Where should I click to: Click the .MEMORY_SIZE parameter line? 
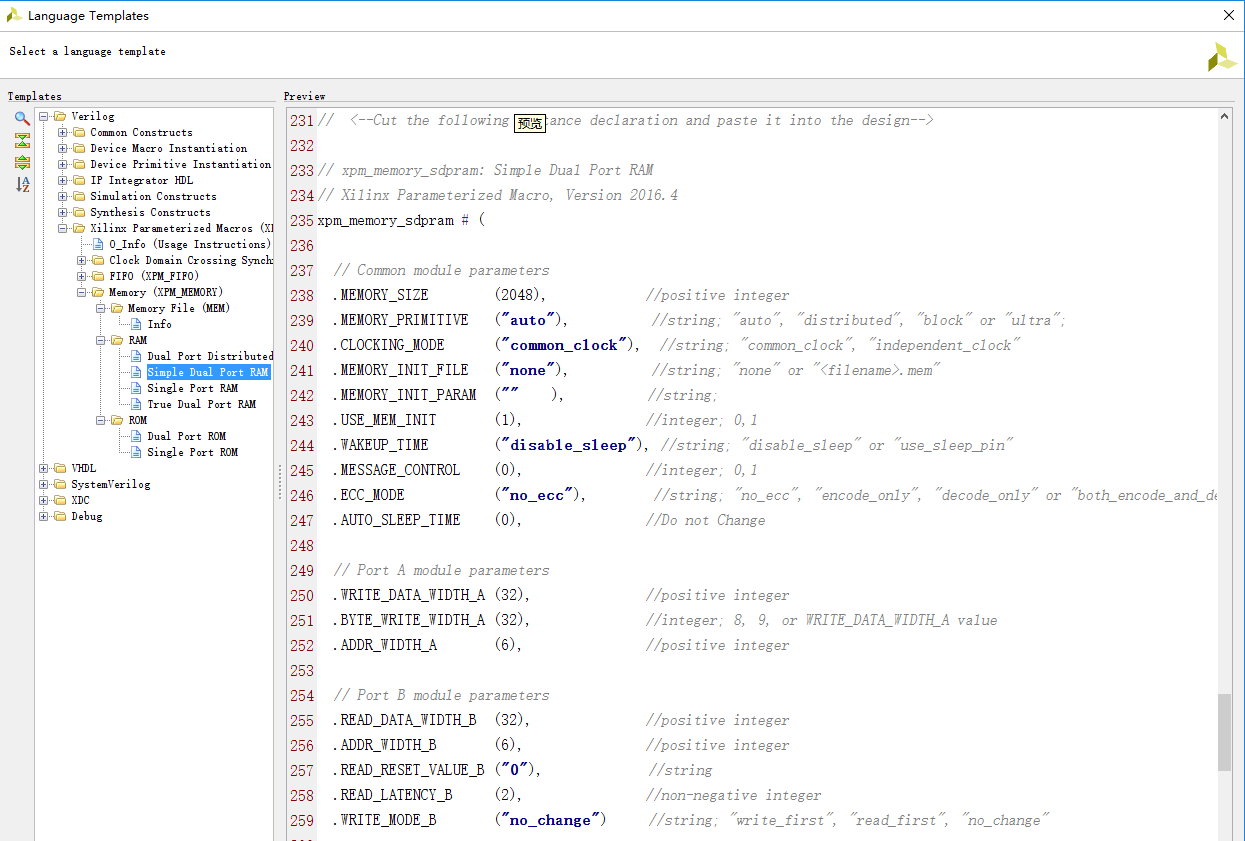click(x=561, y=295)
